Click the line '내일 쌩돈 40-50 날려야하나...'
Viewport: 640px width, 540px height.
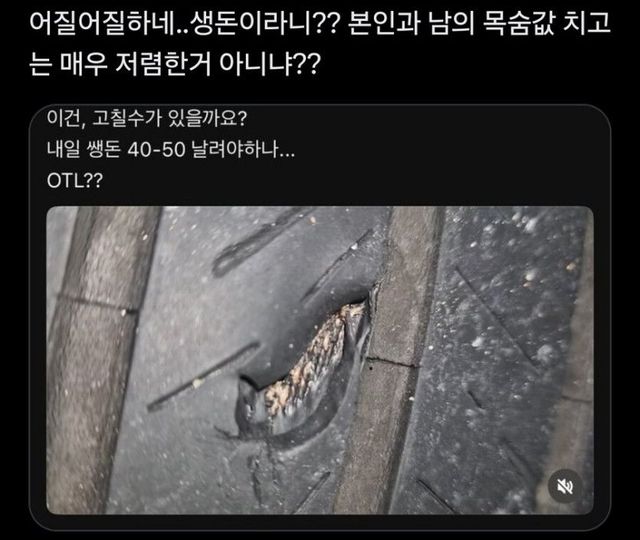(170, 150)
